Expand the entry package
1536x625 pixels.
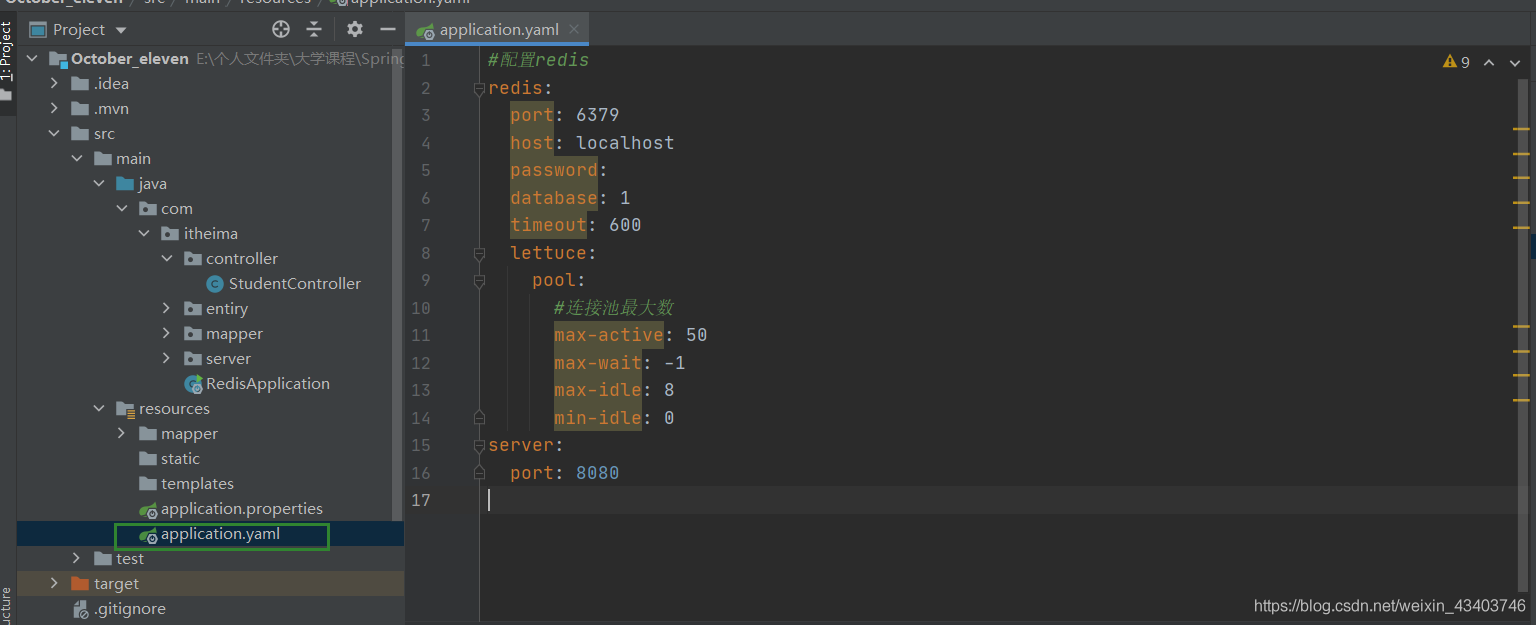[x=168, y=308]
